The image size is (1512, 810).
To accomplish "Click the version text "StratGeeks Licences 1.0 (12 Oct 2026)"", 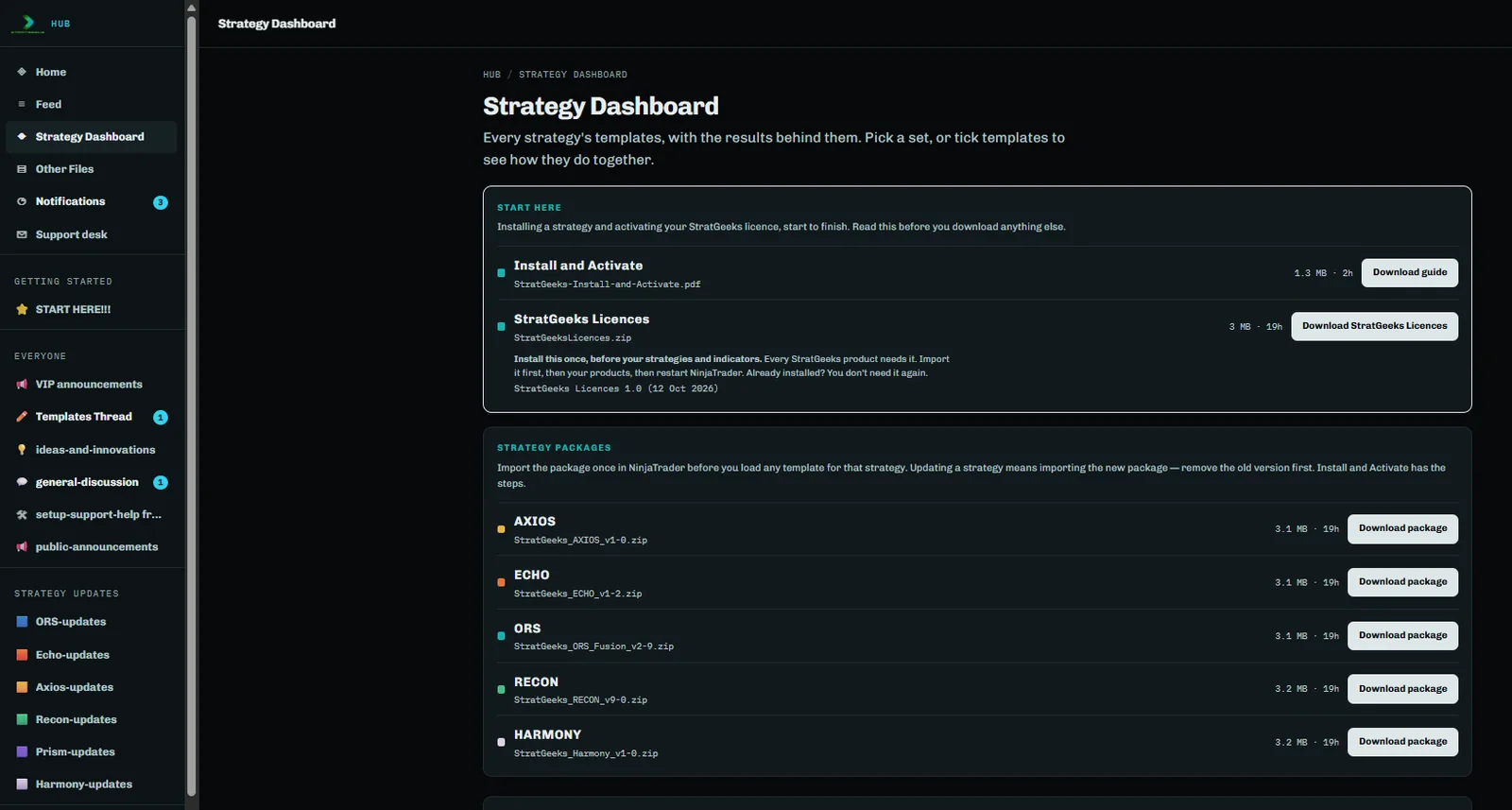I will (x=616, y=388).
